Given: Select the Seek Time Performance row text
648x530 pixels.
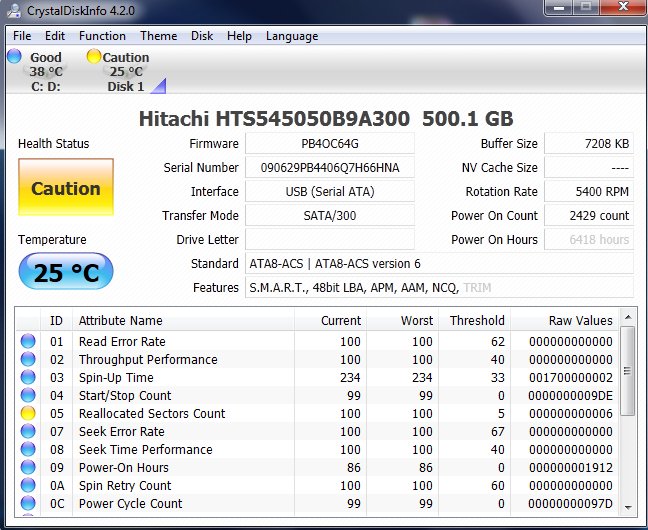Looking at the screenshot, I should point(145,449).
